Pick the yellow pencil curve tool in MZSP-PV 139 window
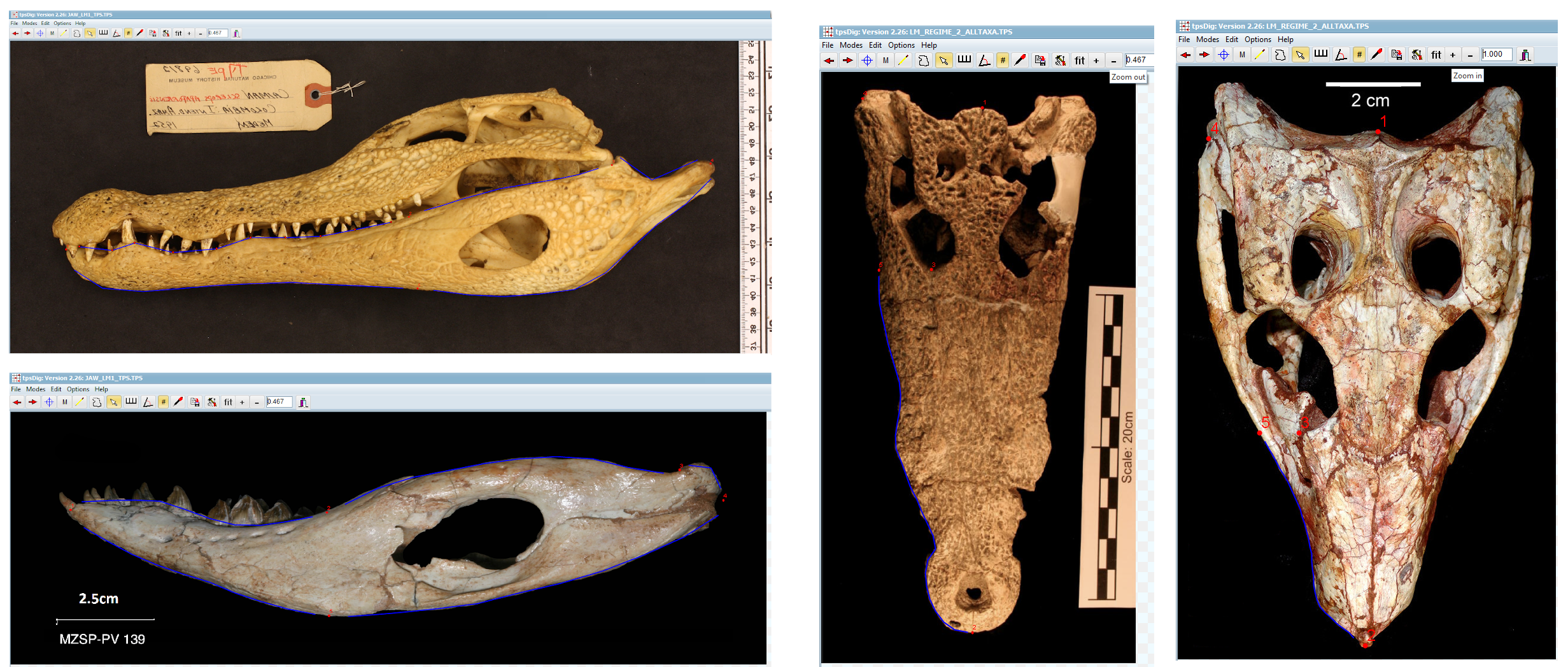 point(80,402)
